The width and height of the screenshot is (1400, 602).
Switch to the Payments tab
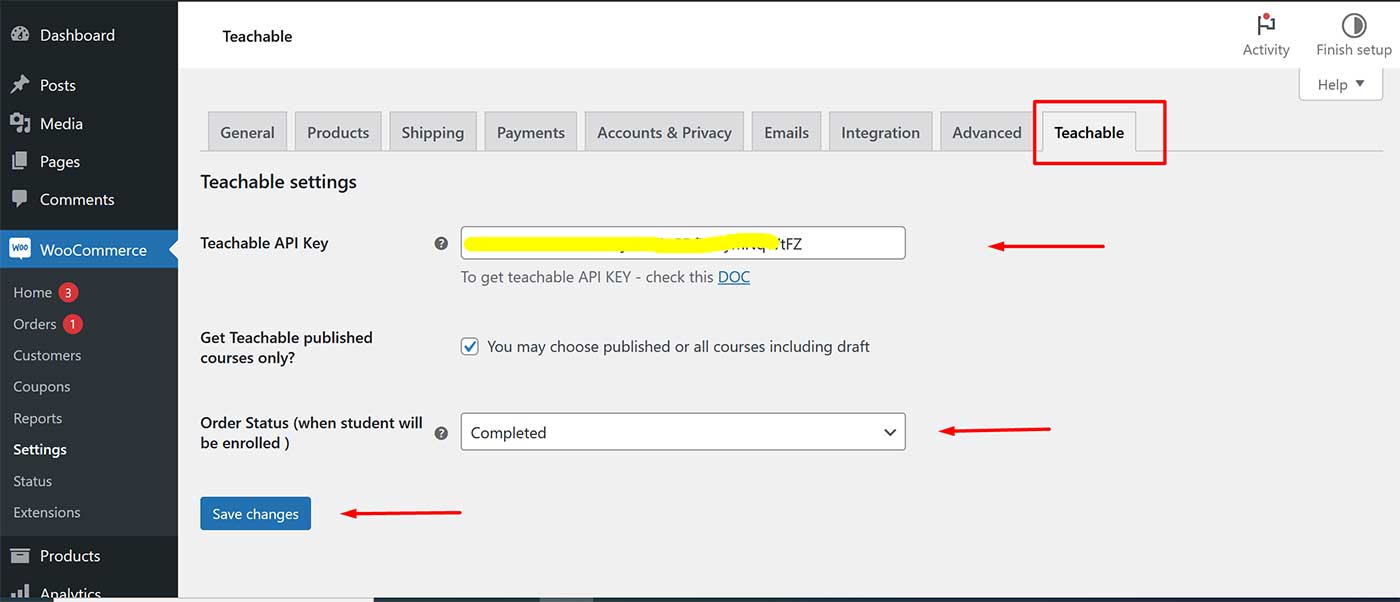coord(531,132)
